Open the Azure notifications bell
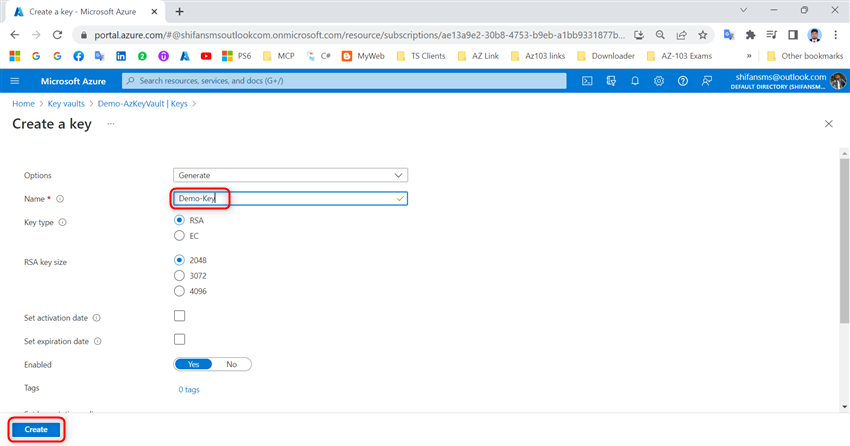This screenshot has width=850, height=446. [x=635, y=81]
